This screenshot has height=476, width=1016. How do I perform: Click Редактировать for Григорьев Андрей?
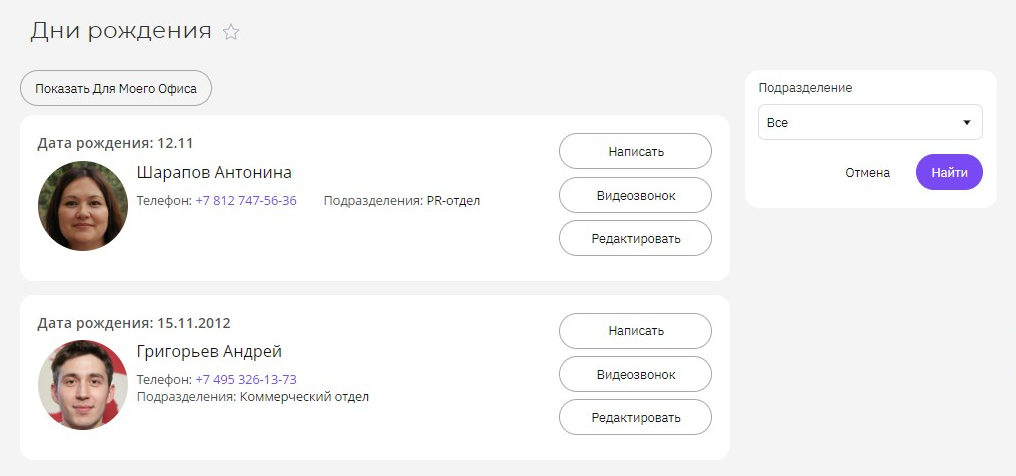[635, 418]
